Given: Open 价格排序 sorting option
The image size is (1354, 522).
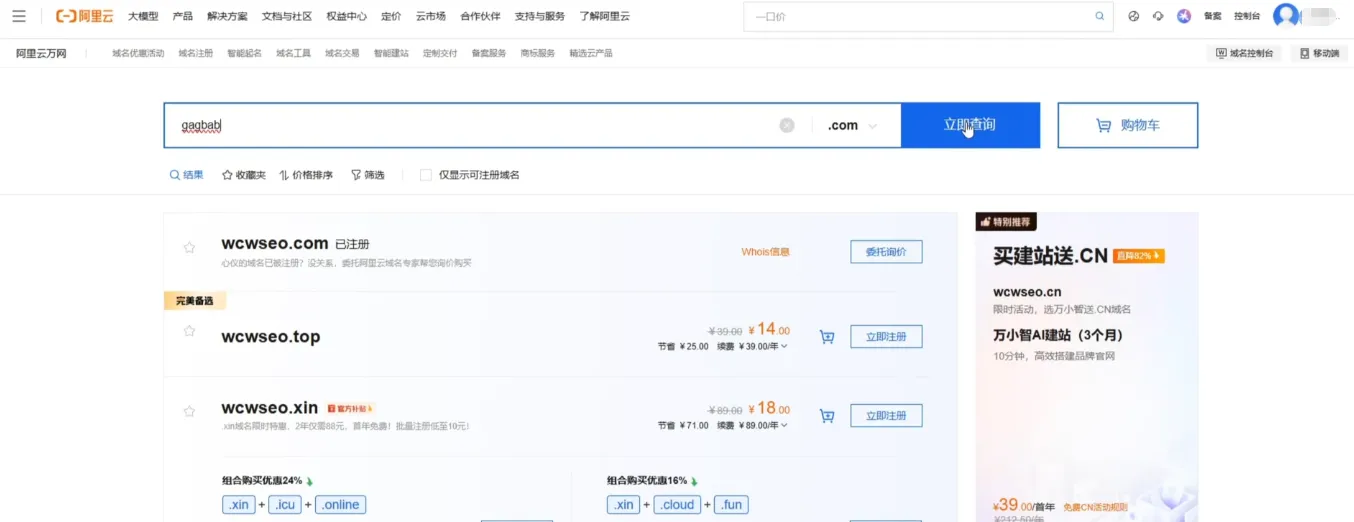Looking at the screenshot, I should [306, 175].
